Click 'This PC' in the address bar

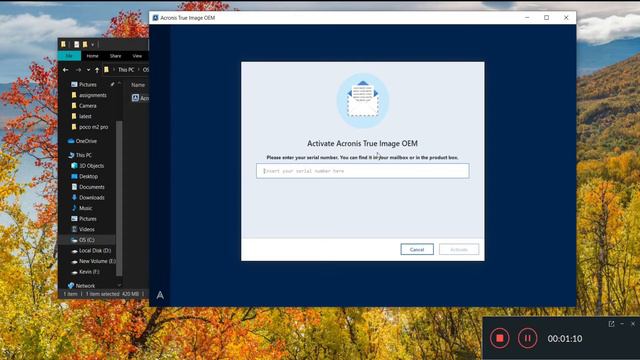coord(126,70)
